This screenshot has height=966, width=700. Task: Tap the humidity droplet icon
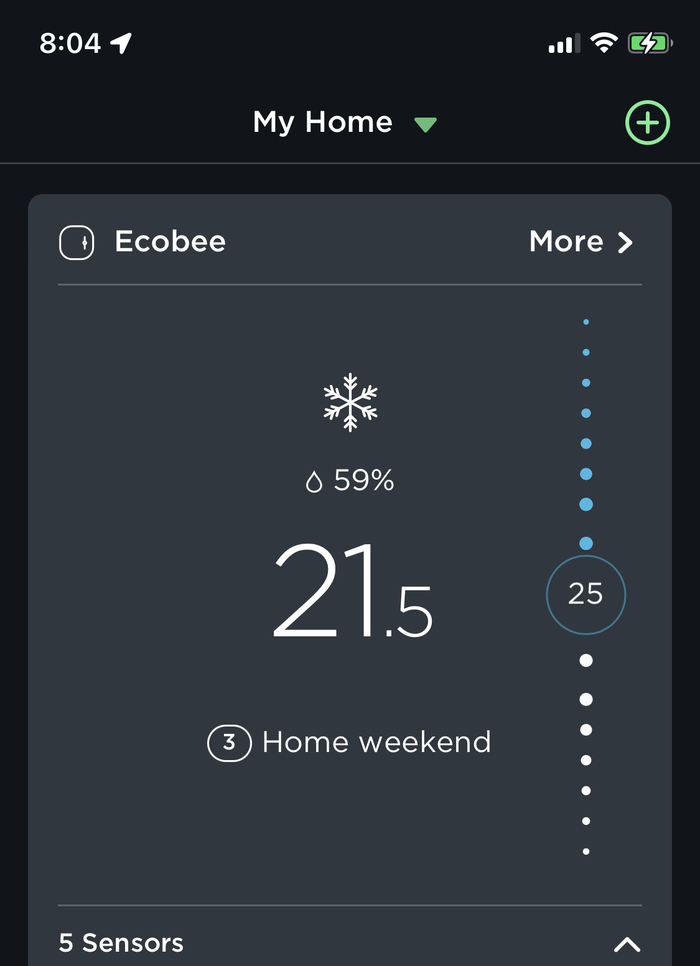314,483
